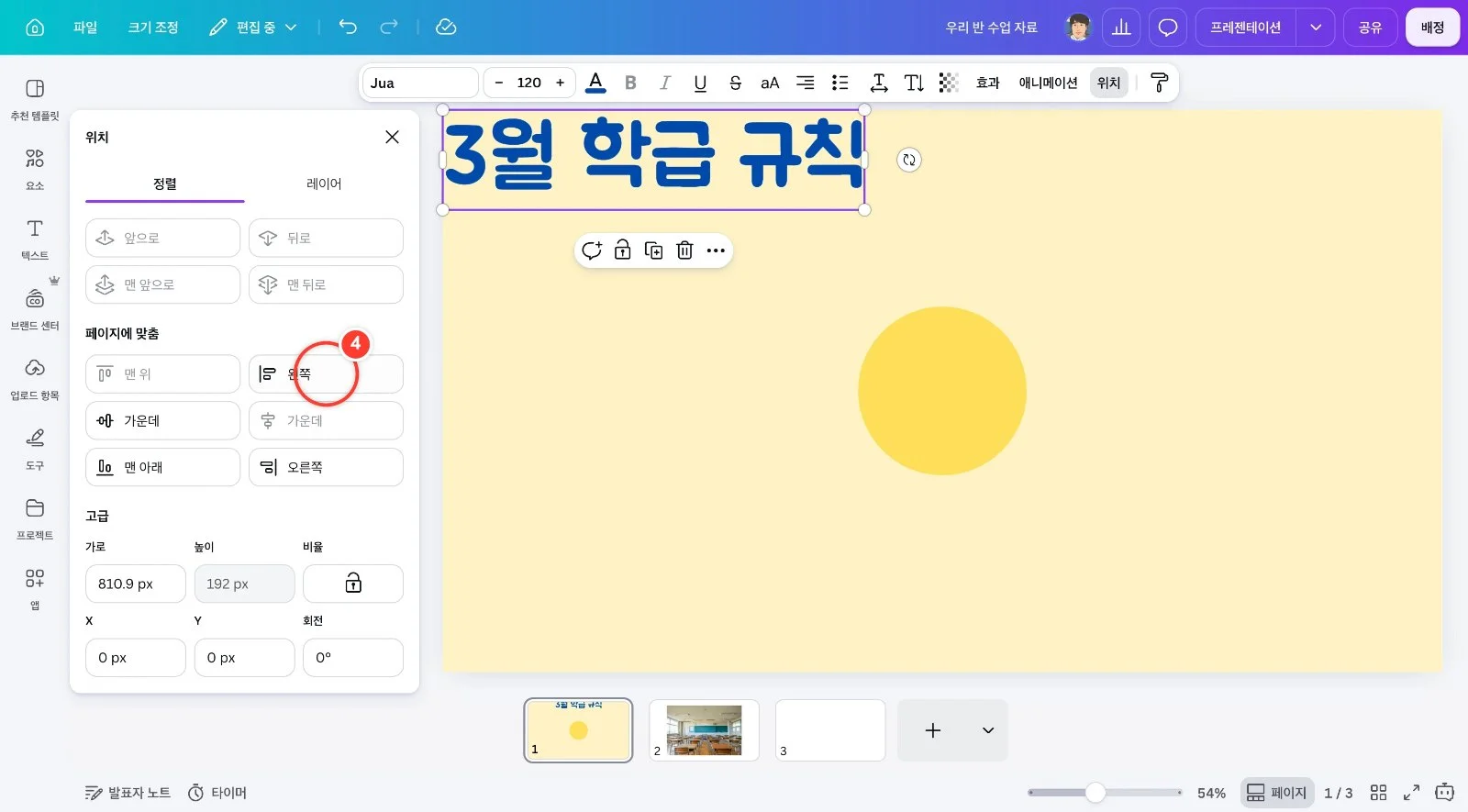The width and height of the screenshot is (1468, 812).
Task: Adjust the zoom slider
Action: tap(1095, 792)
